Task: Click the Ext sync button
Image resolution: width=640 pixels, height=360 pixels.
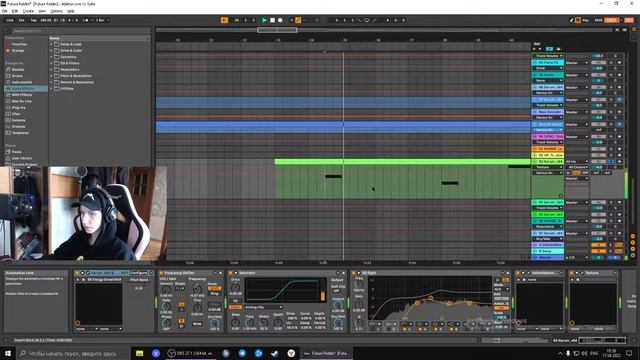Action: 22,20
